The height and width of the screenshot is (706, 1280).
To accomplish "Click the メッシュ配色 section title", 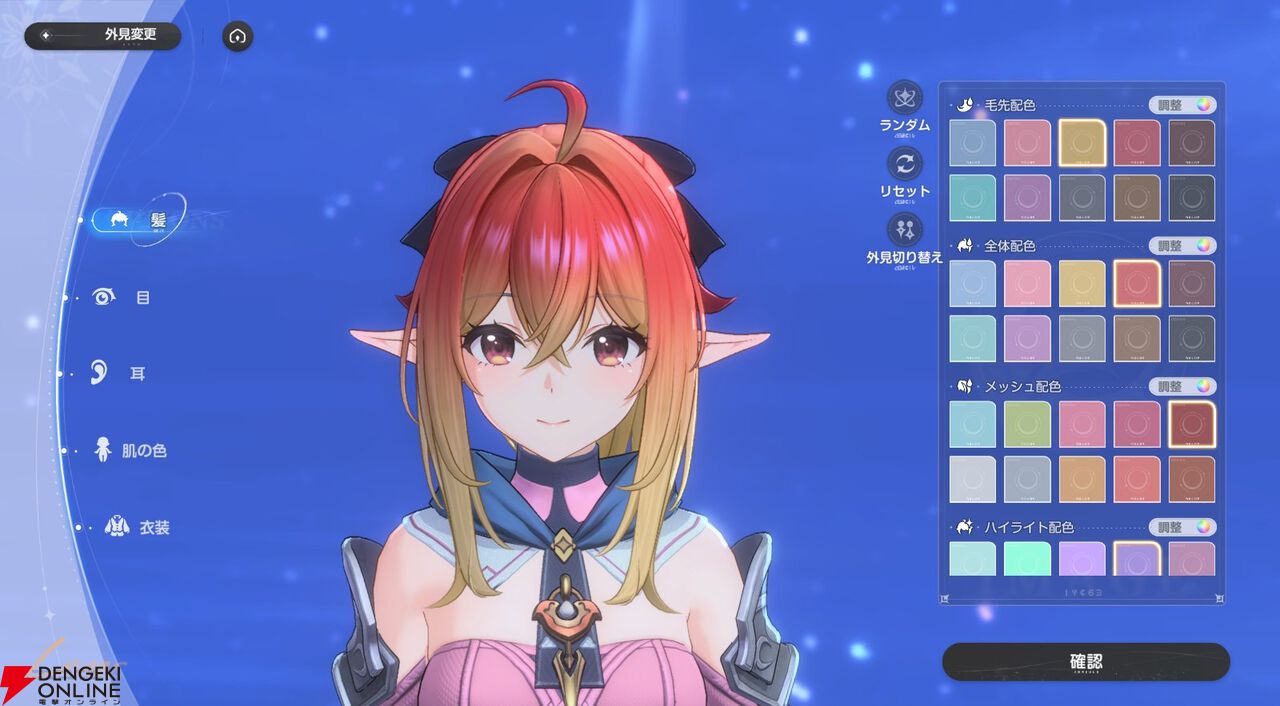I will pos(1023,386).
